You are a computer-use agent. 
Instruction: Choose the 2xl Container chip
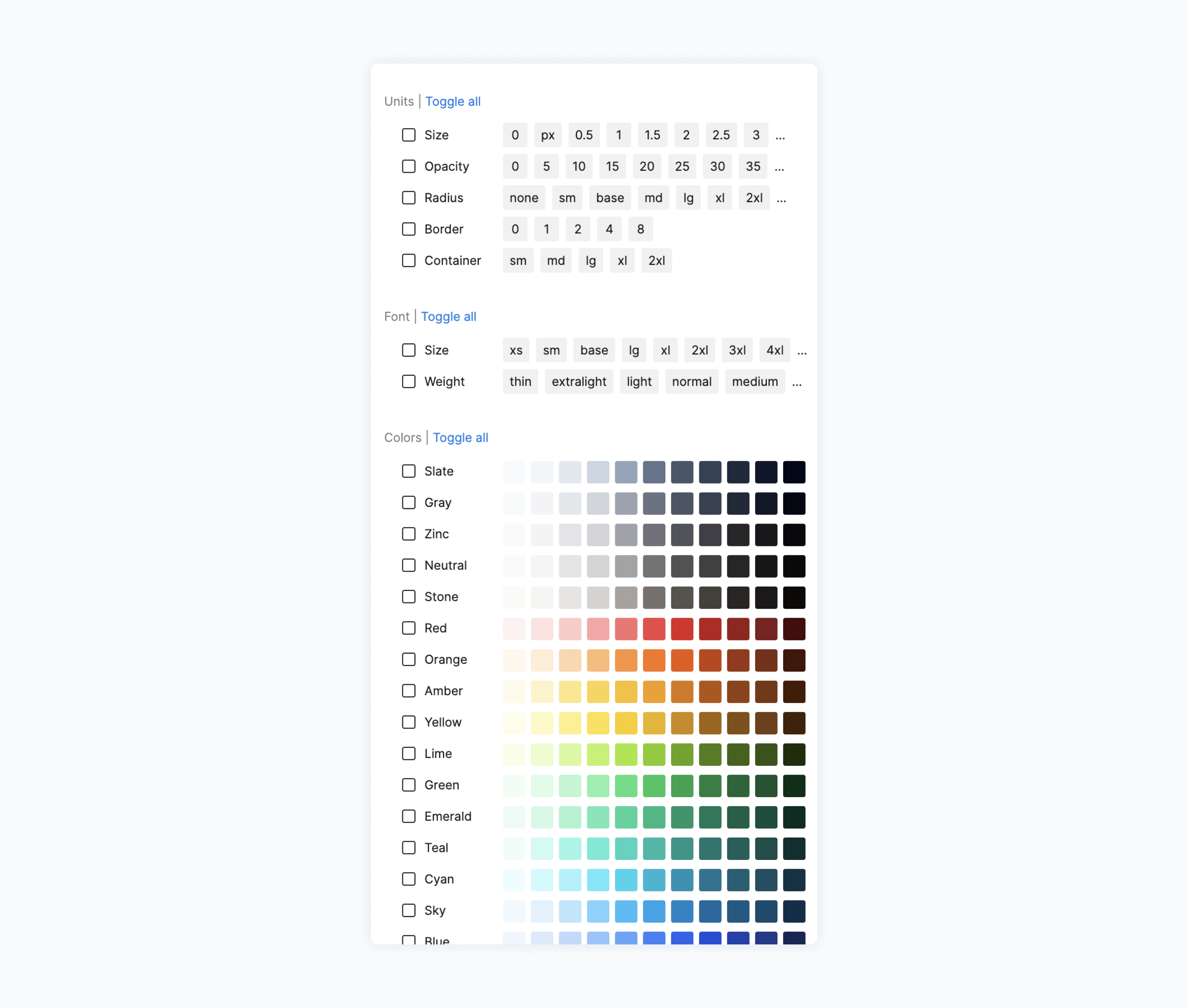pyautogui.click(x=656, y=260)
